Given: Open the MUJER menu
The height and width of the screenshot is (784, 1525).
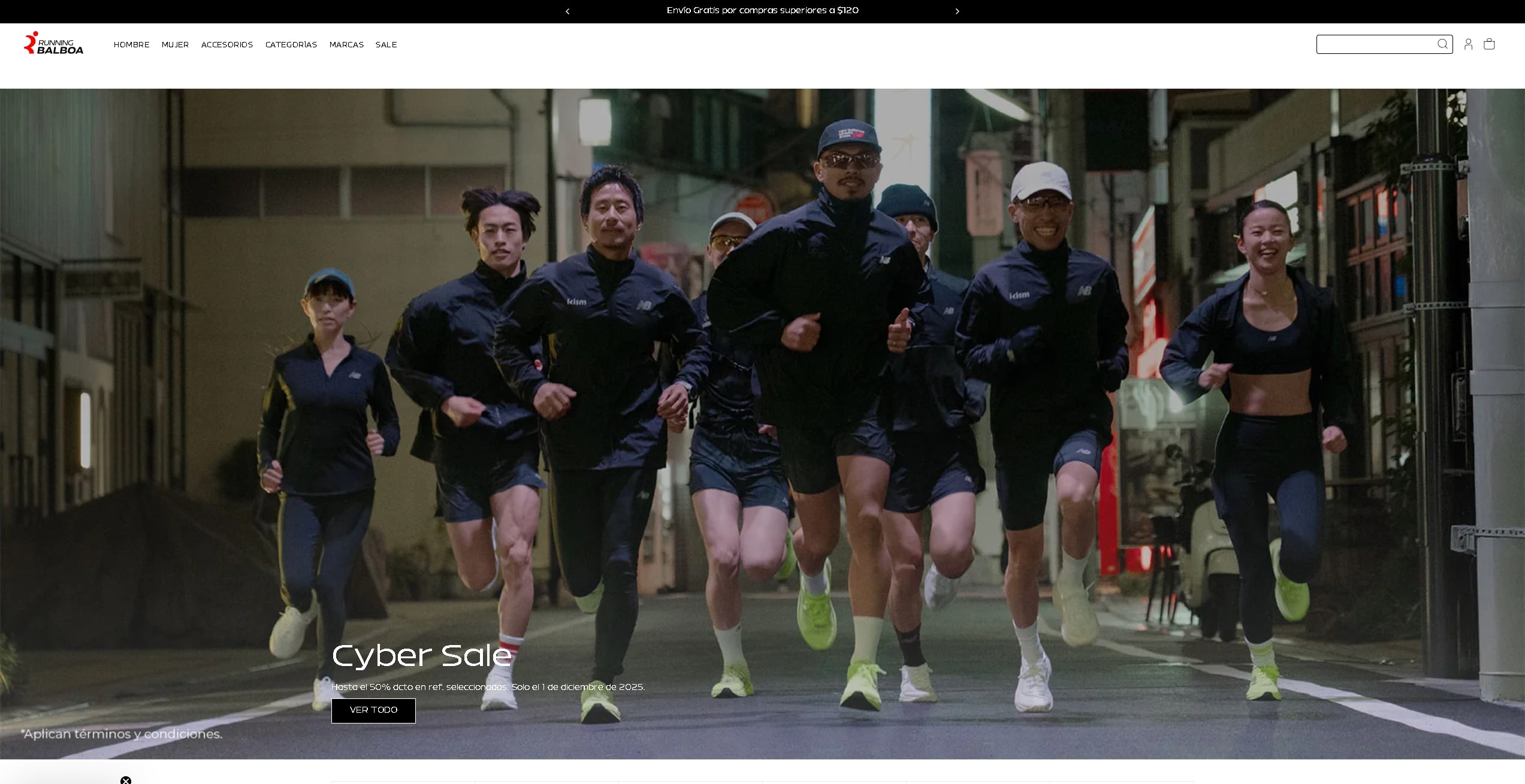Looking at the screenshot, I should coord(175,45).
